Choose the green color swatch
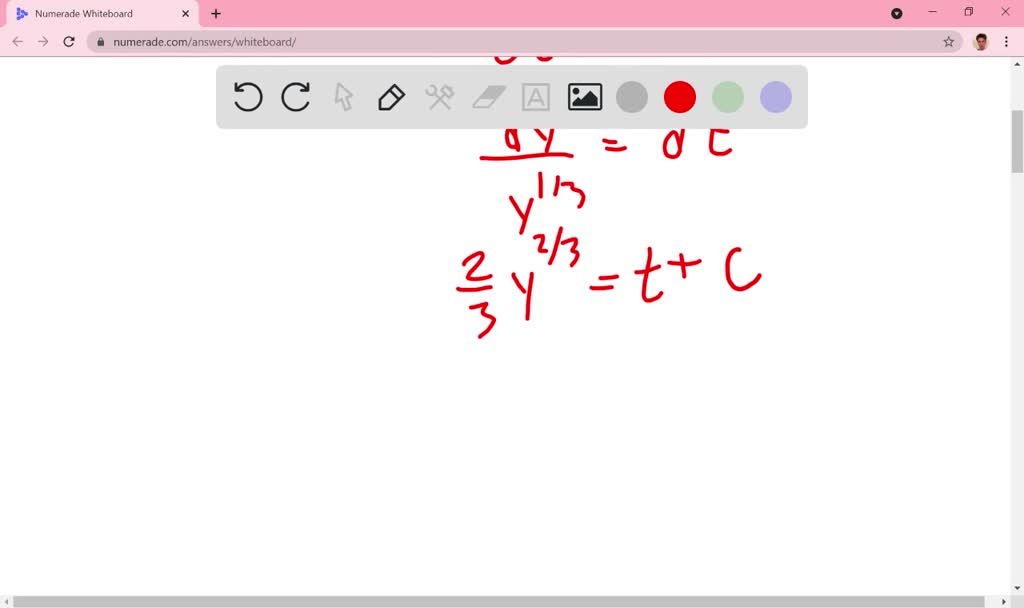This screenshot has width=1024, height=608. tap(727, 97)
